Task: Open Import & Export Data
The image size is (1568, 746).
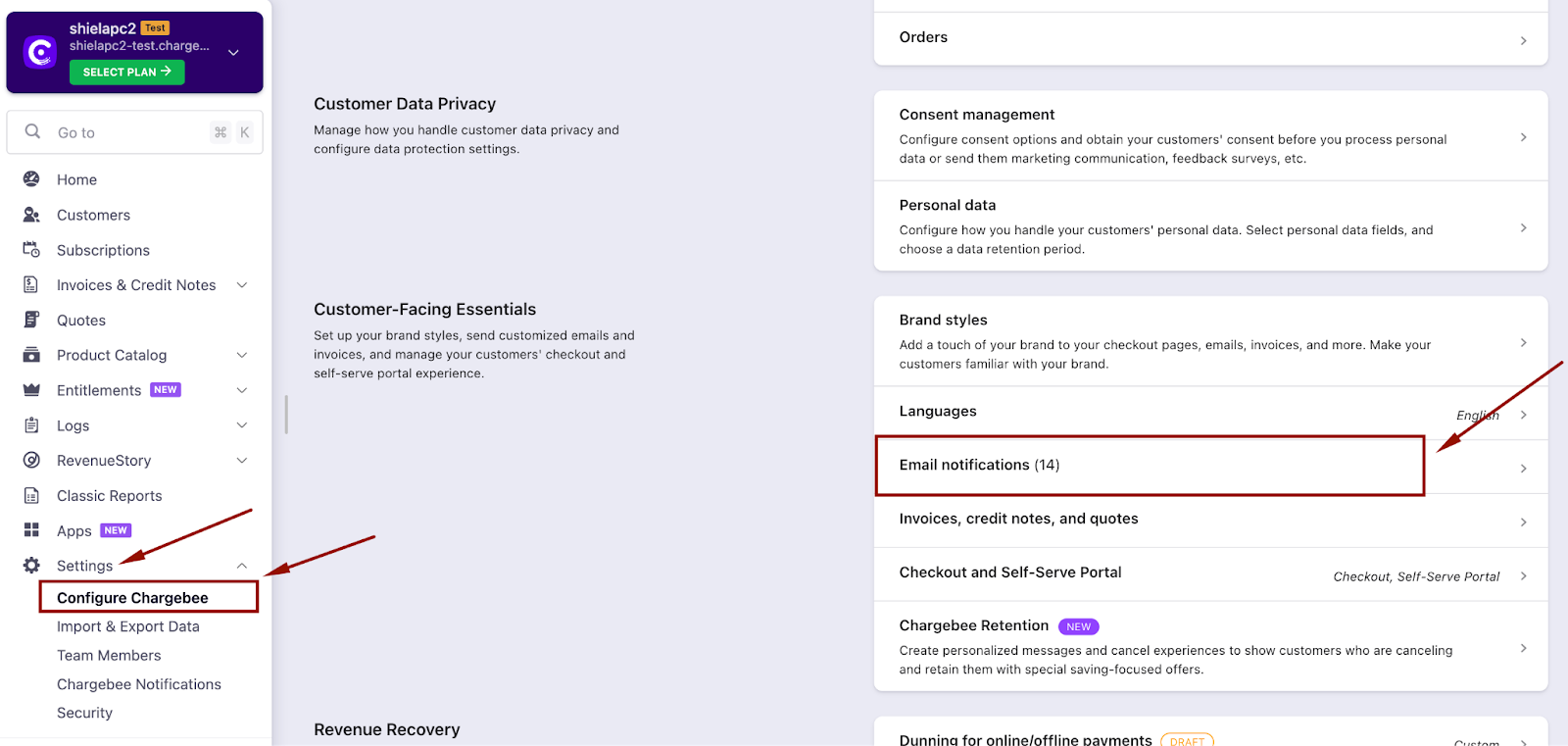Action: point(127,626)
